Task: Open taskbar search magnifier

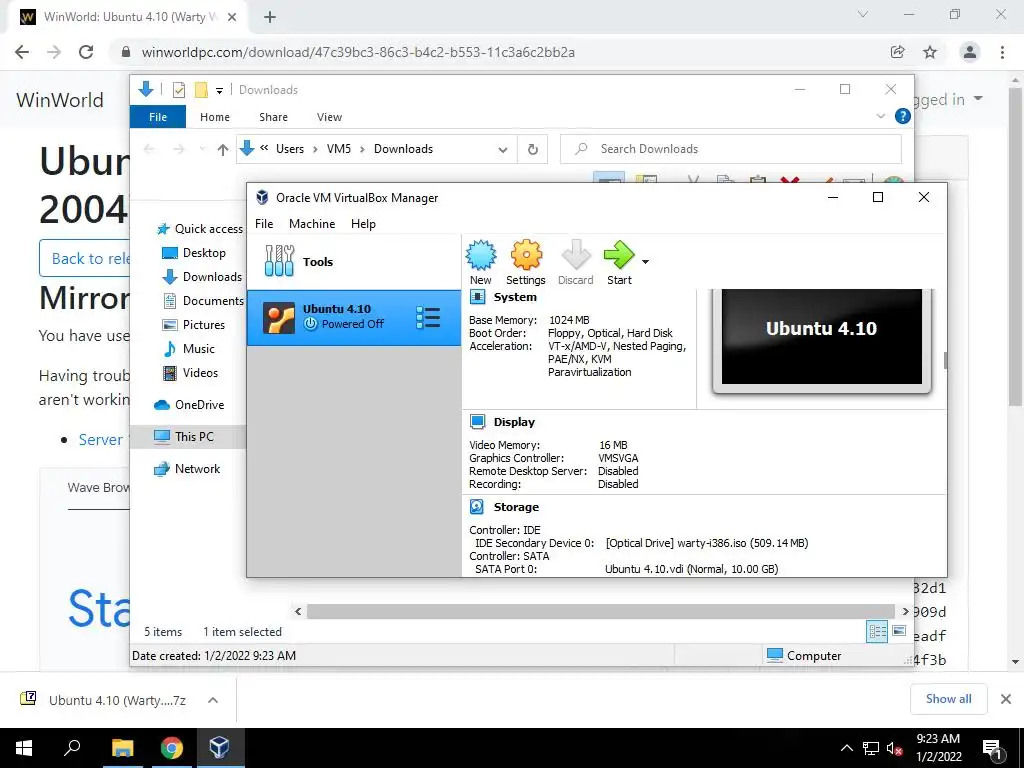Action: (x=72, y=748)
